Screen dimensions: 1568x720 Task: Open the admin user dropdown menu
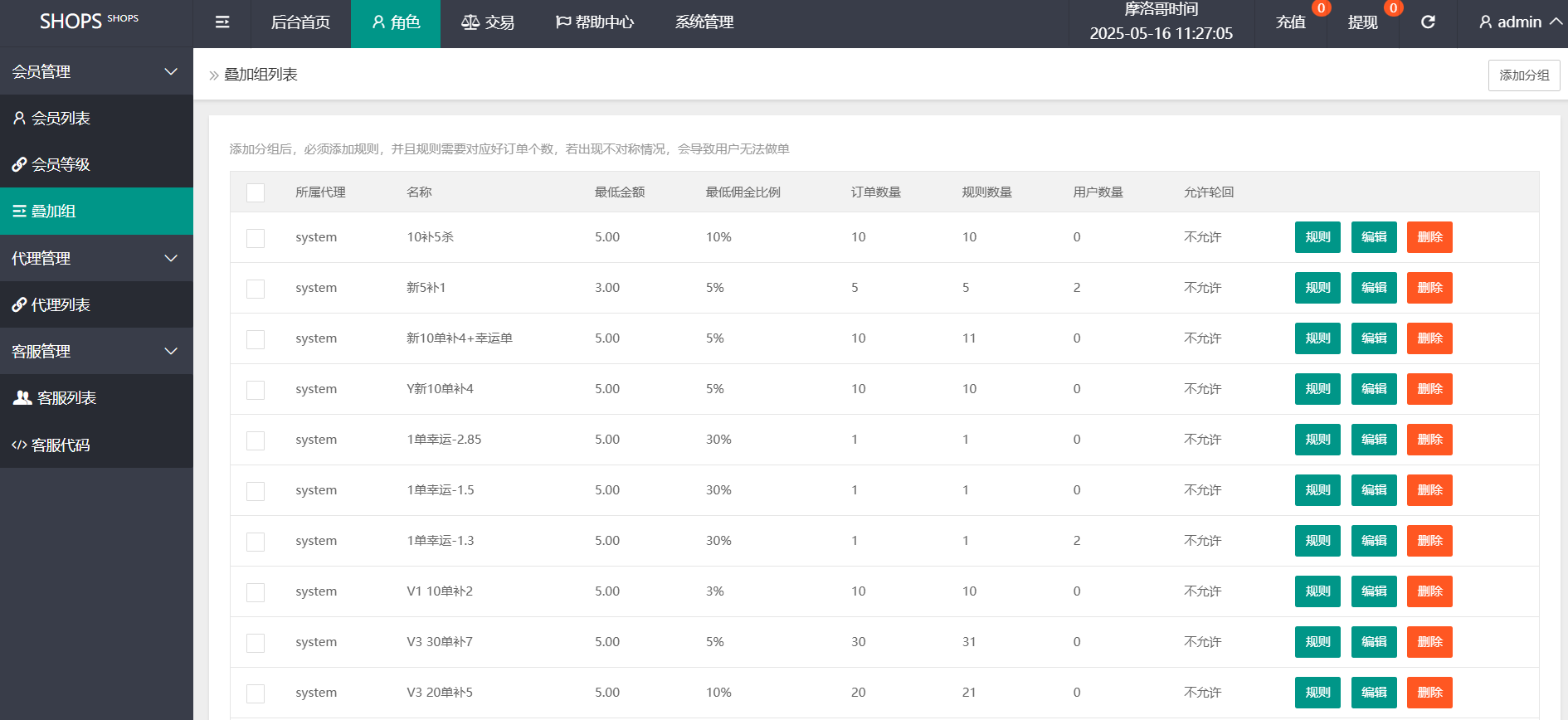tap(1520, 22)
